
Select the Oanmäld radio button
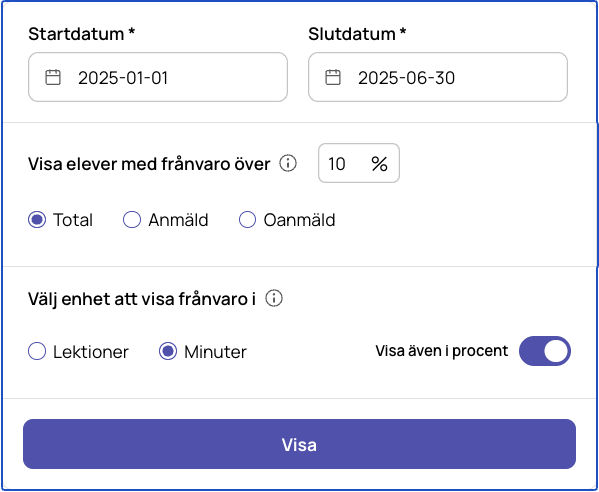coord(247,220)
